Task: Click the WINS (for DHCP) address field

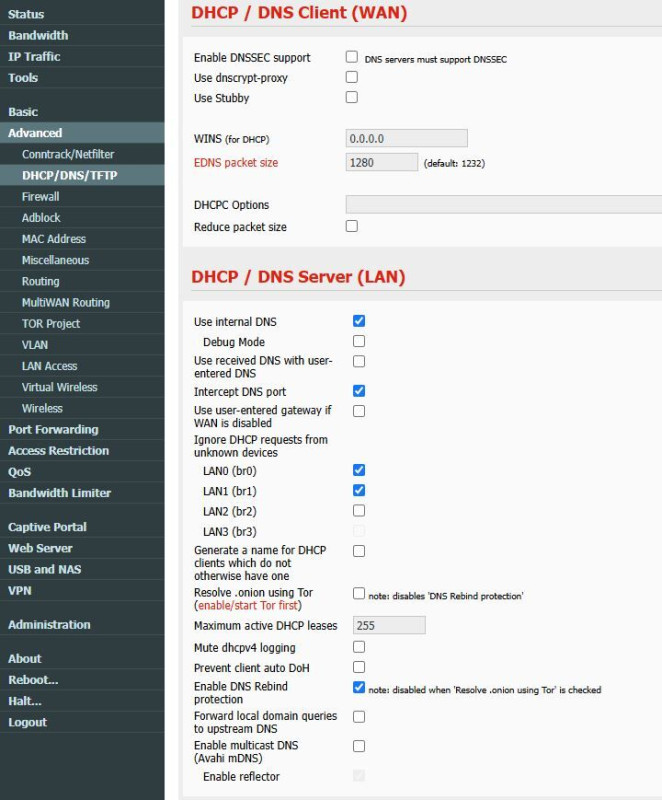Action: (406, 138)
